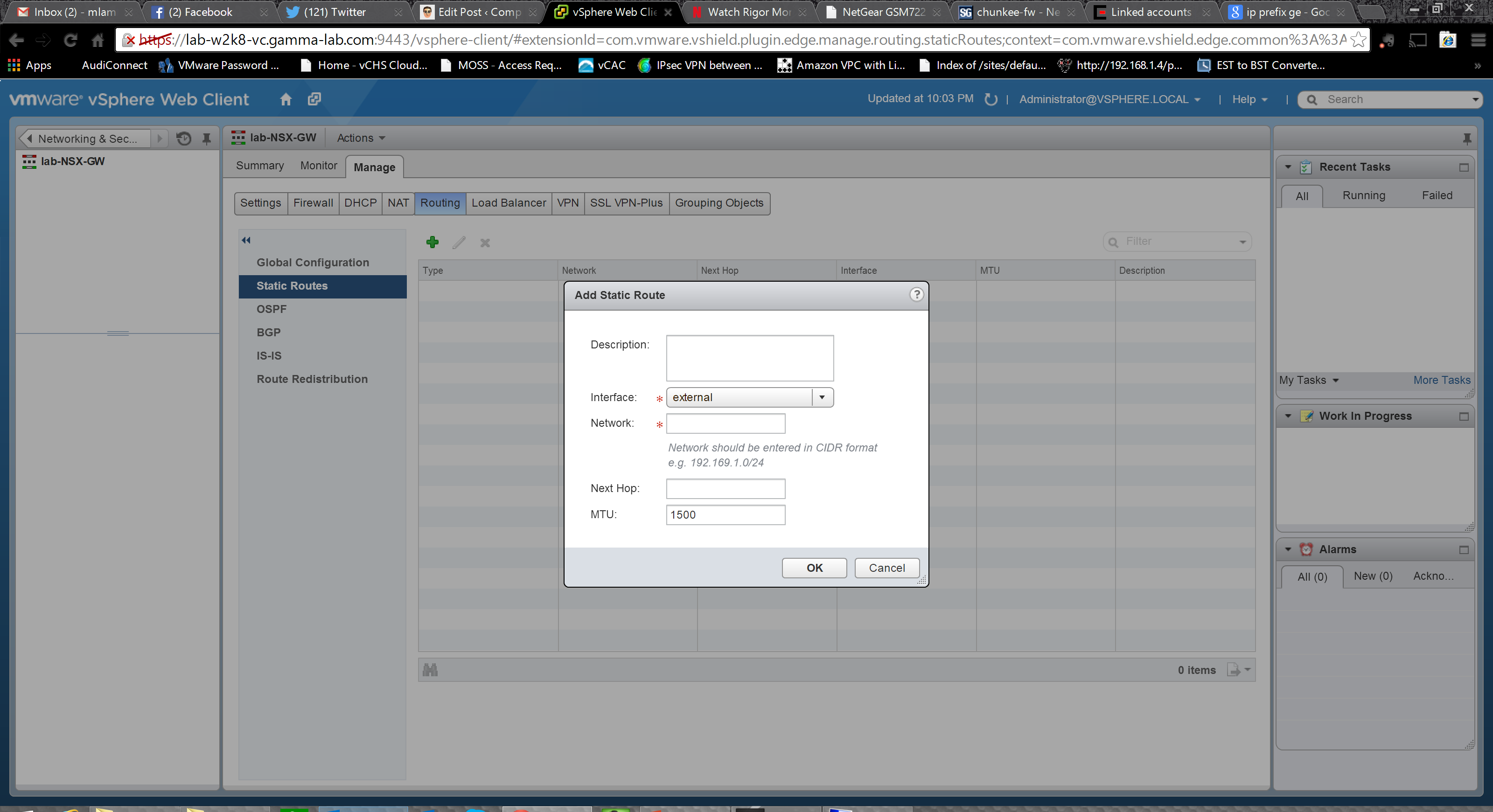This screenshot has height=812, width=1493.
Task: Minimize the Recent Tasks panel
Action: [x=1464, y=167]
